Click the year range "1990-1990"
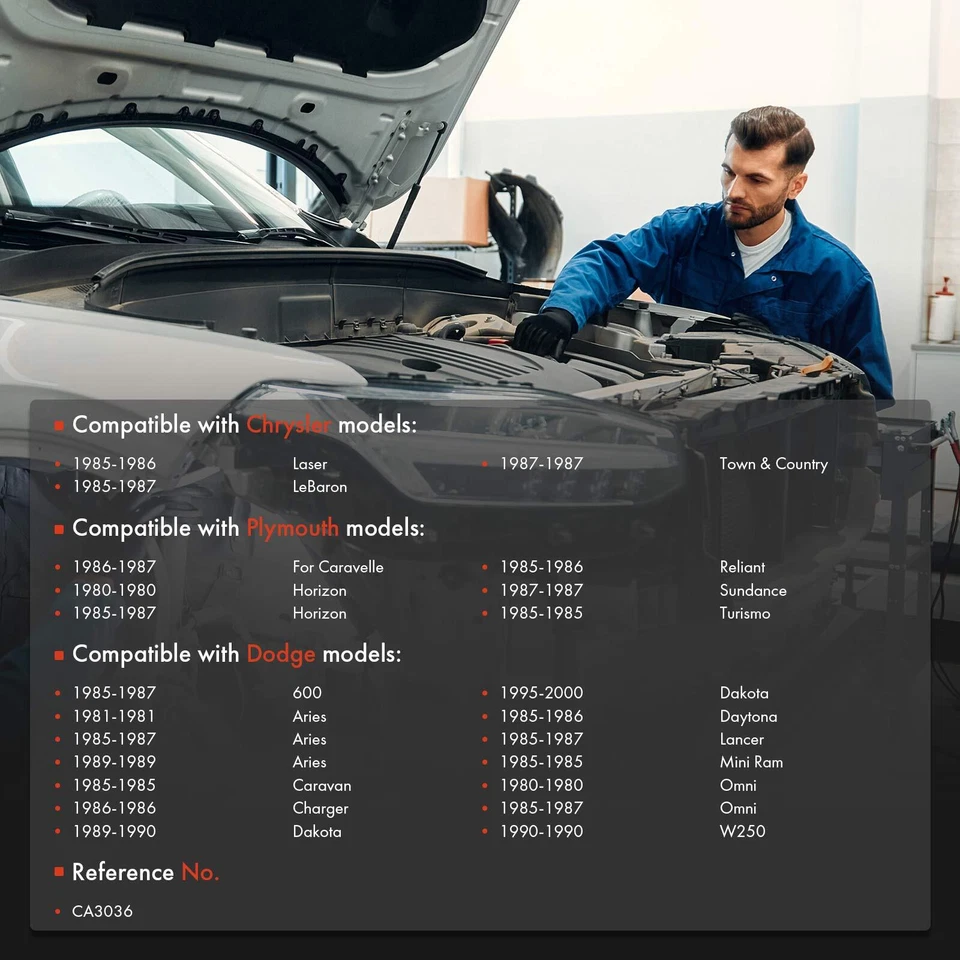 pyautogui.click(x=542, y=831)
